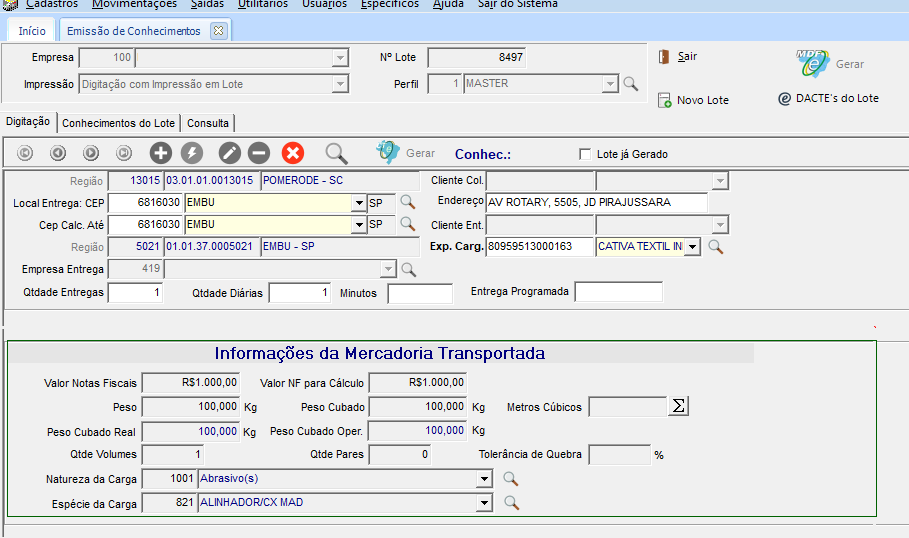This screenshot has height=538, width=909.
Task: Expand the Impressão dropdown
Action: tap(340, 84)
